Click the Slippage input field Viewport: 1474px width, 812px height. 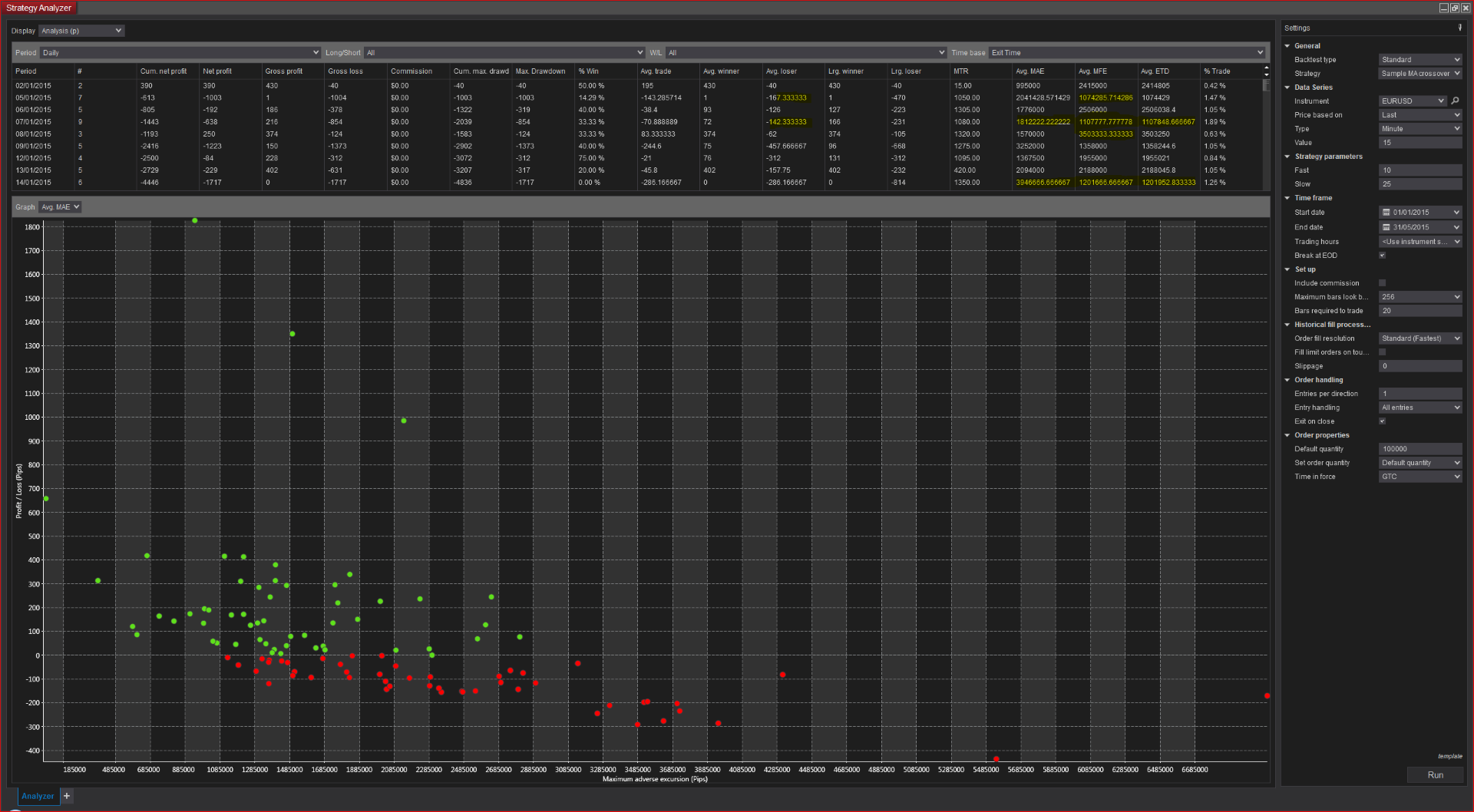point(1420,366)
